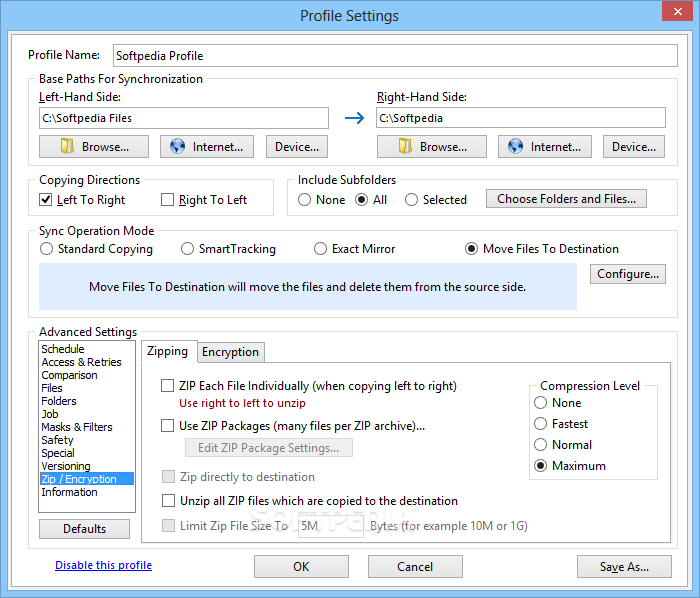Open Schedule advanced settings
The width and height of the screenshot is (700, 598).
[x=63, y=349]
